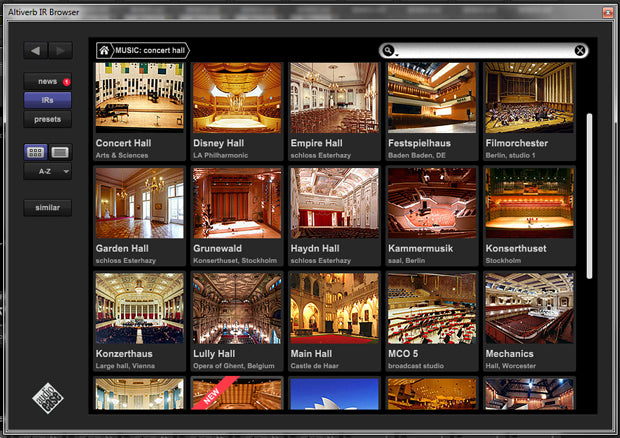The width and height of the screenshot is (620, 438).
Task: Click the 'Hall, Worcester' subtitle
Action: 510,366
